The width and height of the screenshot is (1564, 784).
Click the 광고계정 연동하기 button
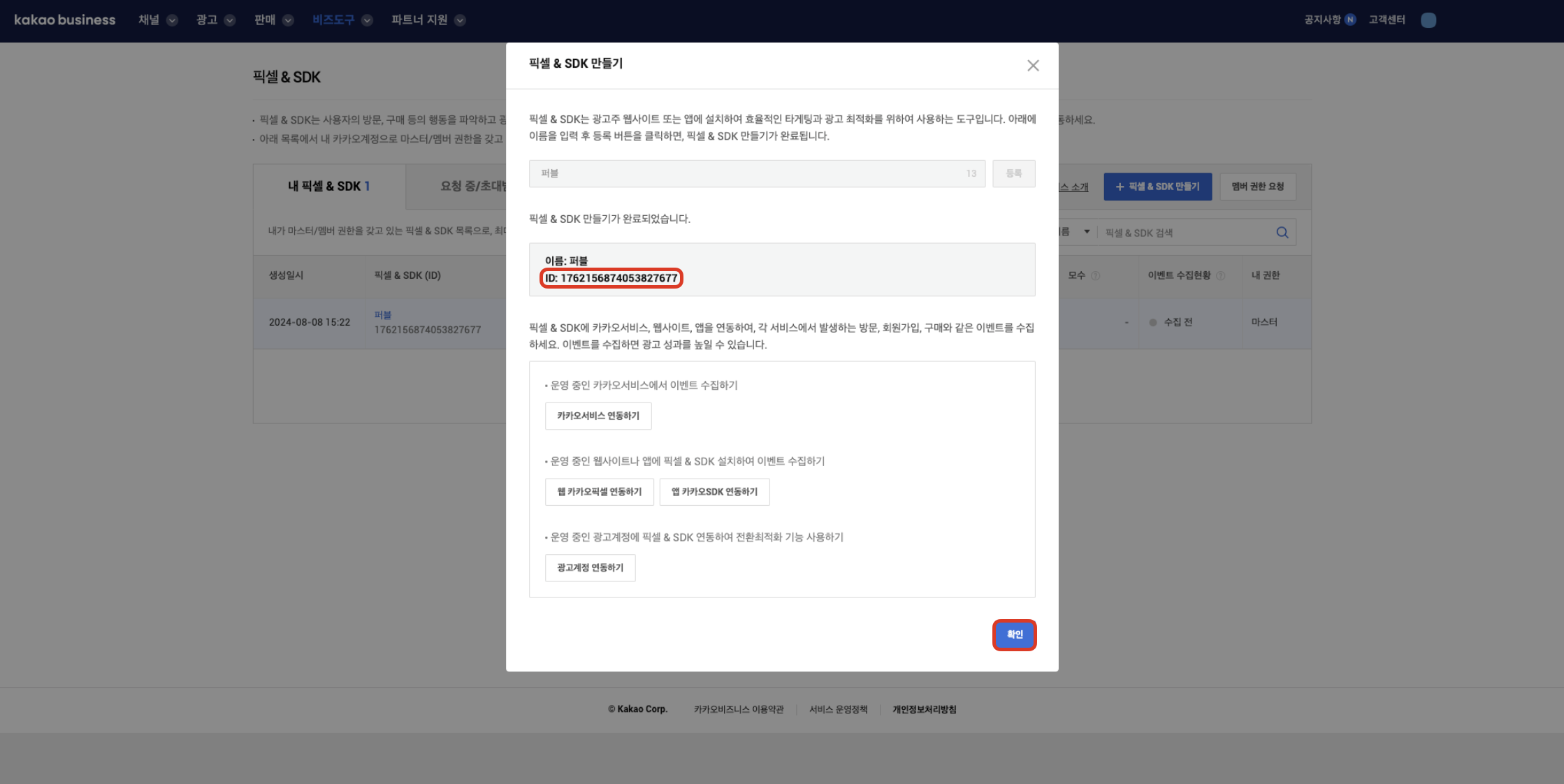point(590,567)
